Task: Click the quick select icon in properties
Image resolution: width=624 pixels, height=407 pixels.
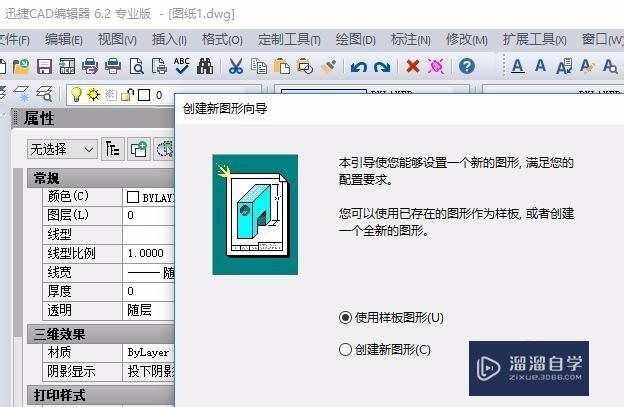Action: (x=164, y=149)
